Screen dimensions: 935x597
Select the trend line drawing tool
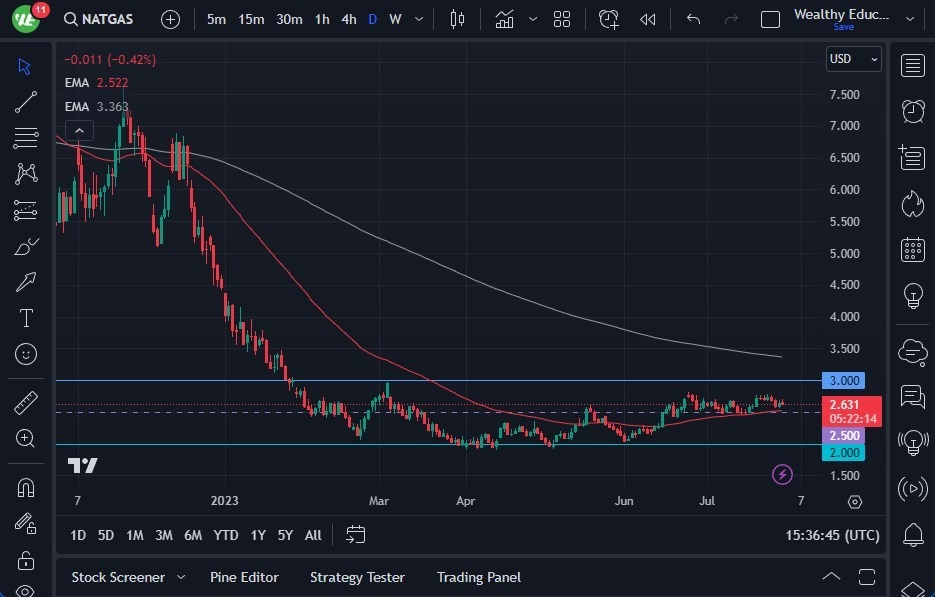click(26, 102)
